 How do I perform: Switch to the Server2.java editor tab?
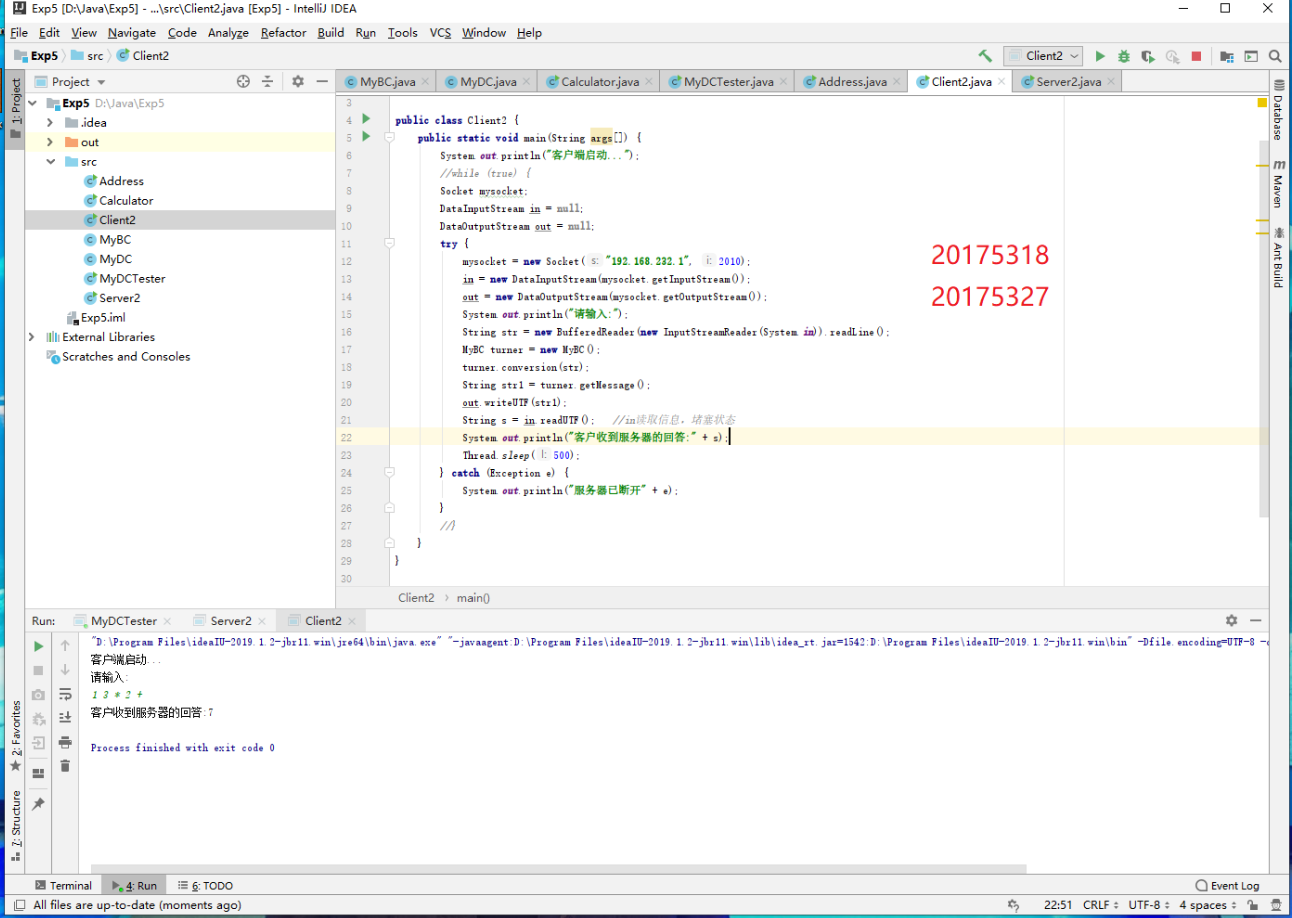1068,82
